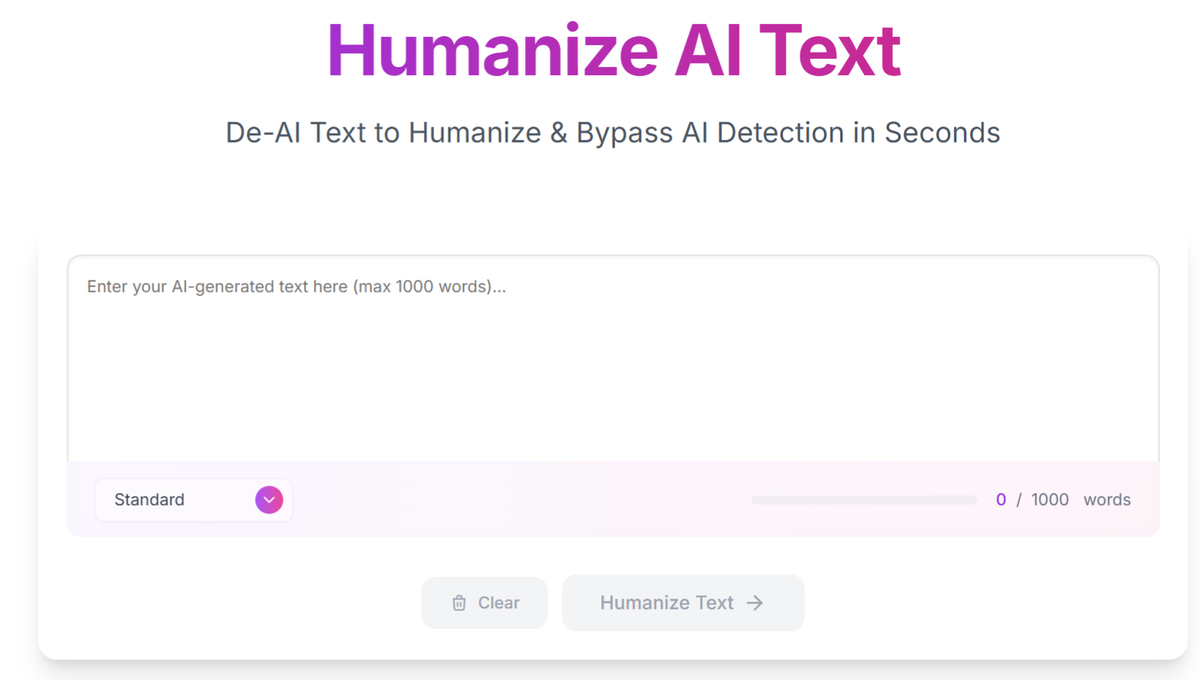The image size is (1200, 680).
Task: Click the "Humanize Text" label on the submit button
Action: pyautogui.click(x=667, y=603)
